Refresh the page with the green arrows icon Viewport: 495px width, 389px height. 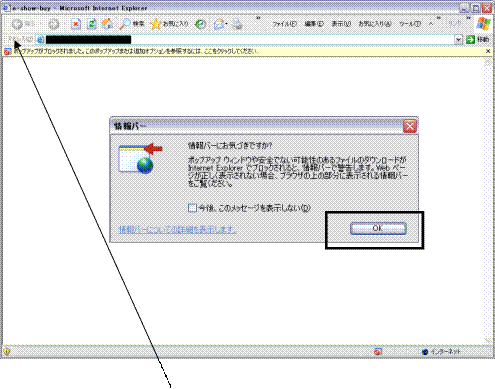click(x=91, y=24)
